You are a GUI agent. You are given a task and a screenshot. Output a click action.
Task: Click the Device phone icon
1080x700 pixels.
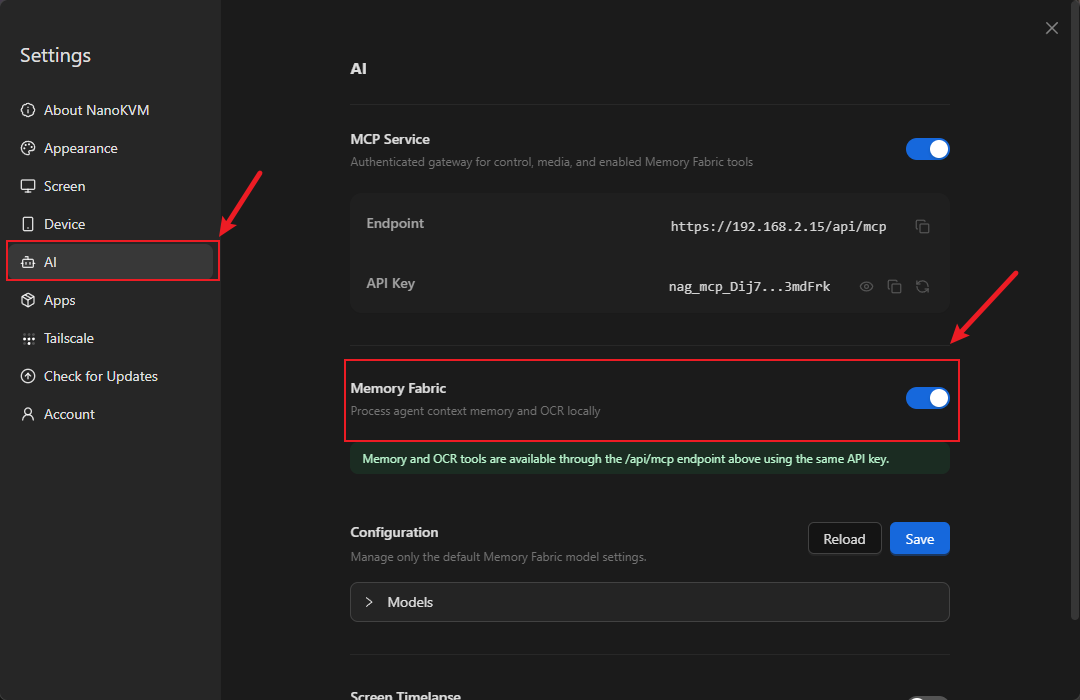28,224
